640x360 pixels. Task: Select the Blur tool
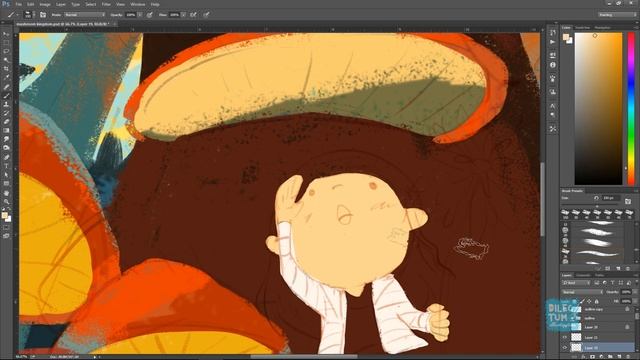coord(6,139)
